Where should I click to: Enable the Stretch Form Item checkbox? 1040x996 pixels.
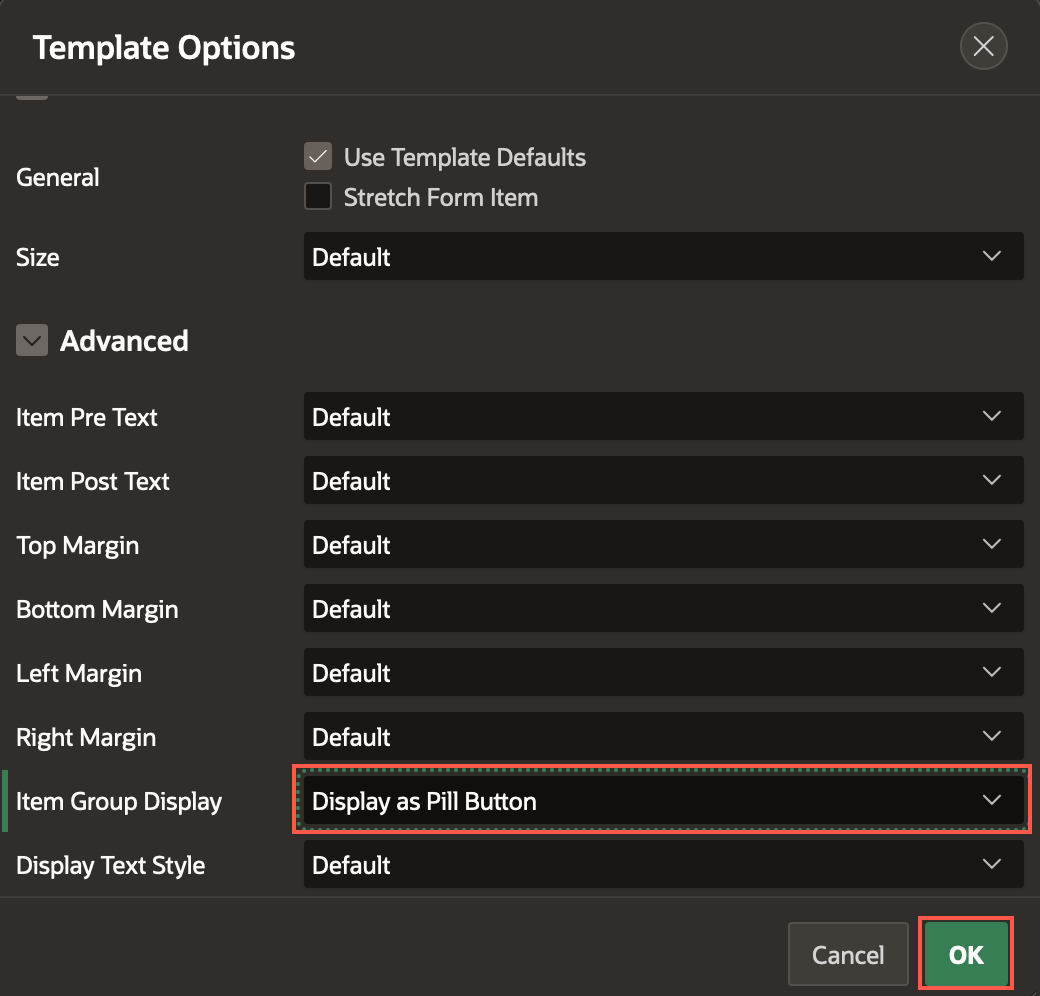(x=318, y=197)
